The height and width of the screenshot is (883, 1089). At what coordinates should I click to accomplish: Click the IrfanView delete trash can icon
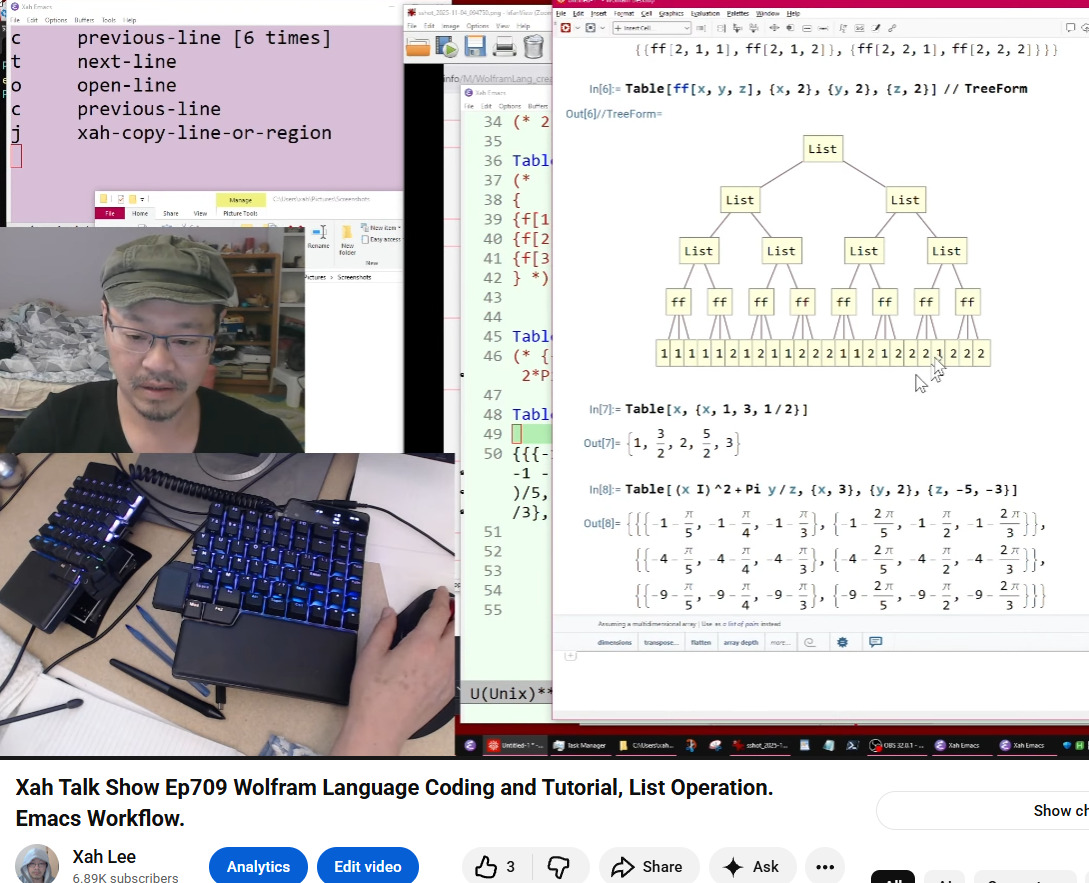[x=533, y=46]
